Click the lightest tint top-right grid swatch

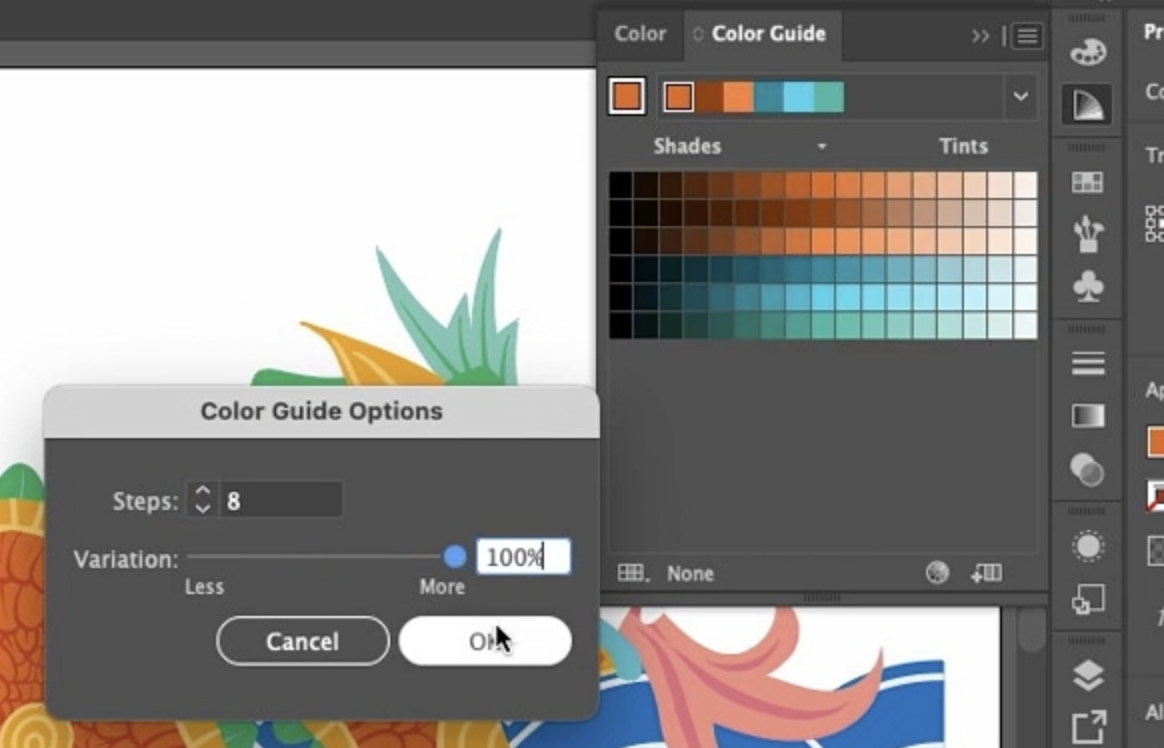click(x=1025, y=186)
